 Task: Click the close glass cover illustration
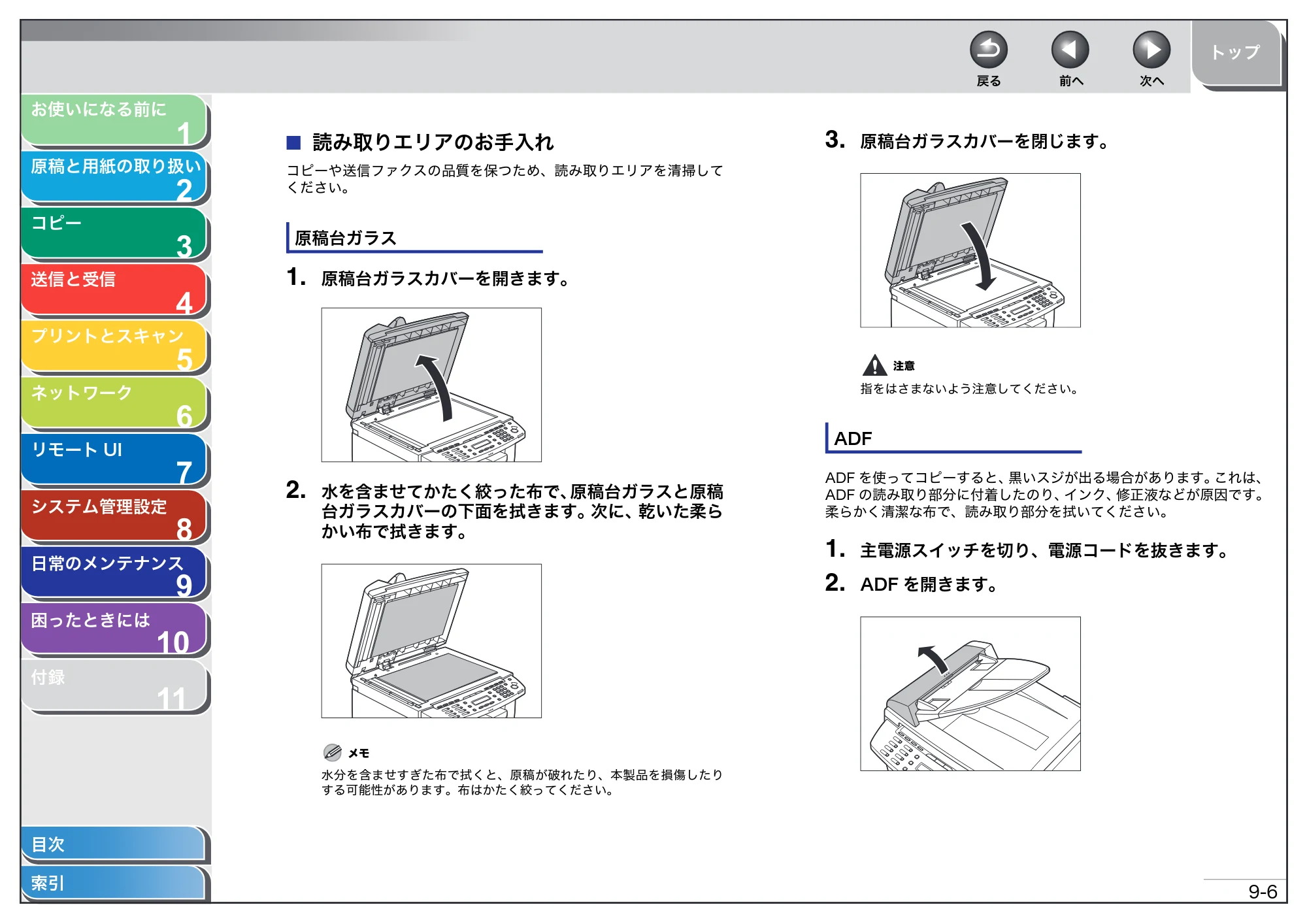point(970,250)
